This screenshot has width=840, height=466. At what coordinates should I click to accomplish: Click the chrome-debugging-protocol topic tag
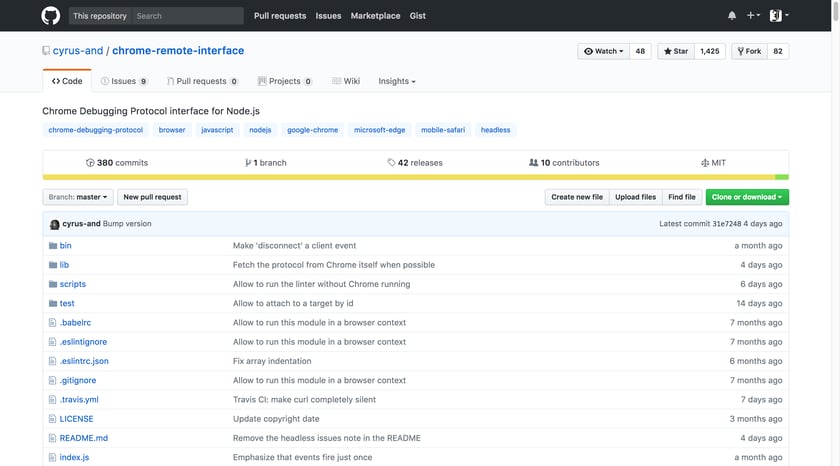click(x=96, y=130)
